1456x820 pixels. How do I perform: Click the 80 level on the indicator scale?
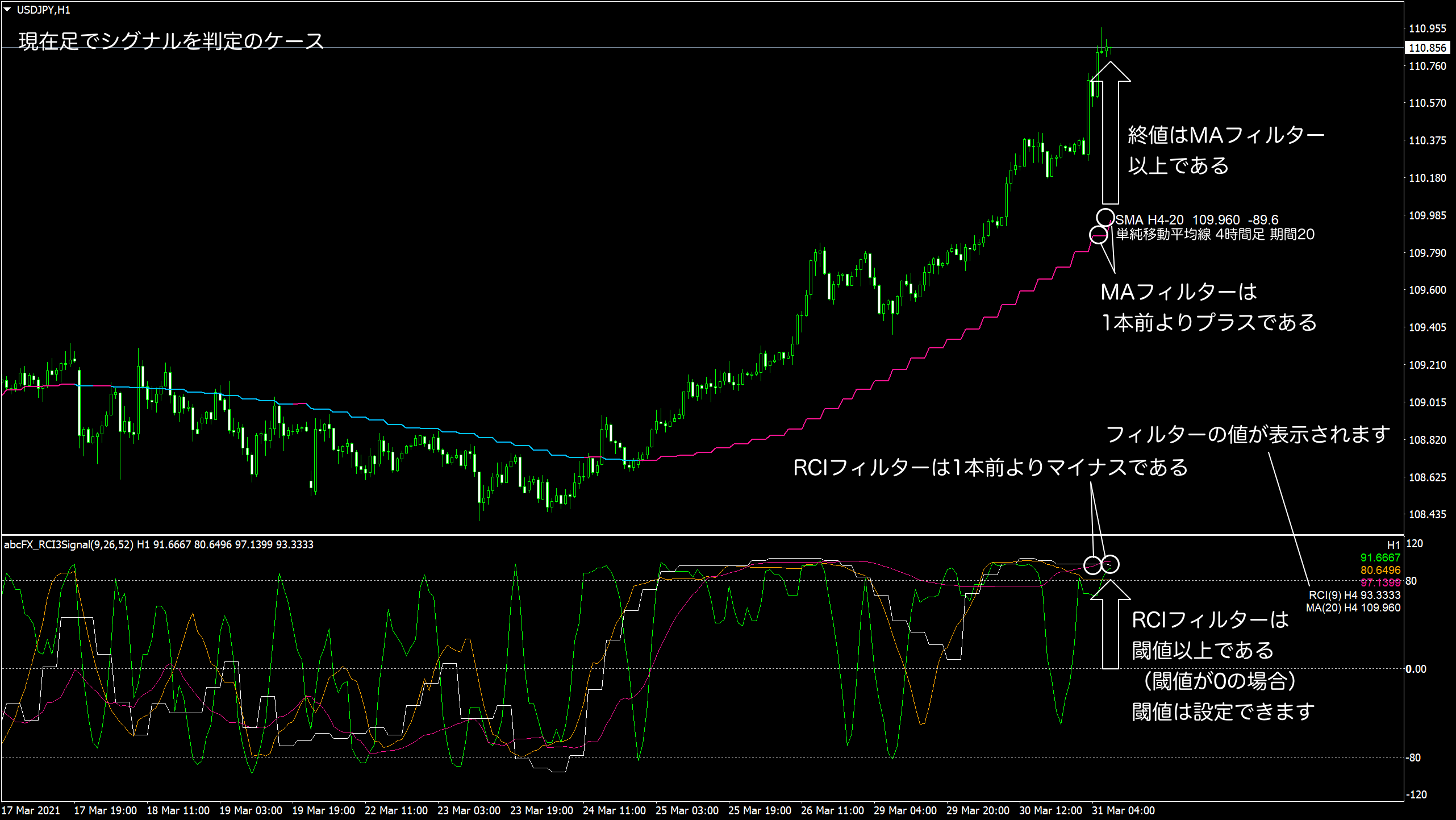tap(1411, 581)
